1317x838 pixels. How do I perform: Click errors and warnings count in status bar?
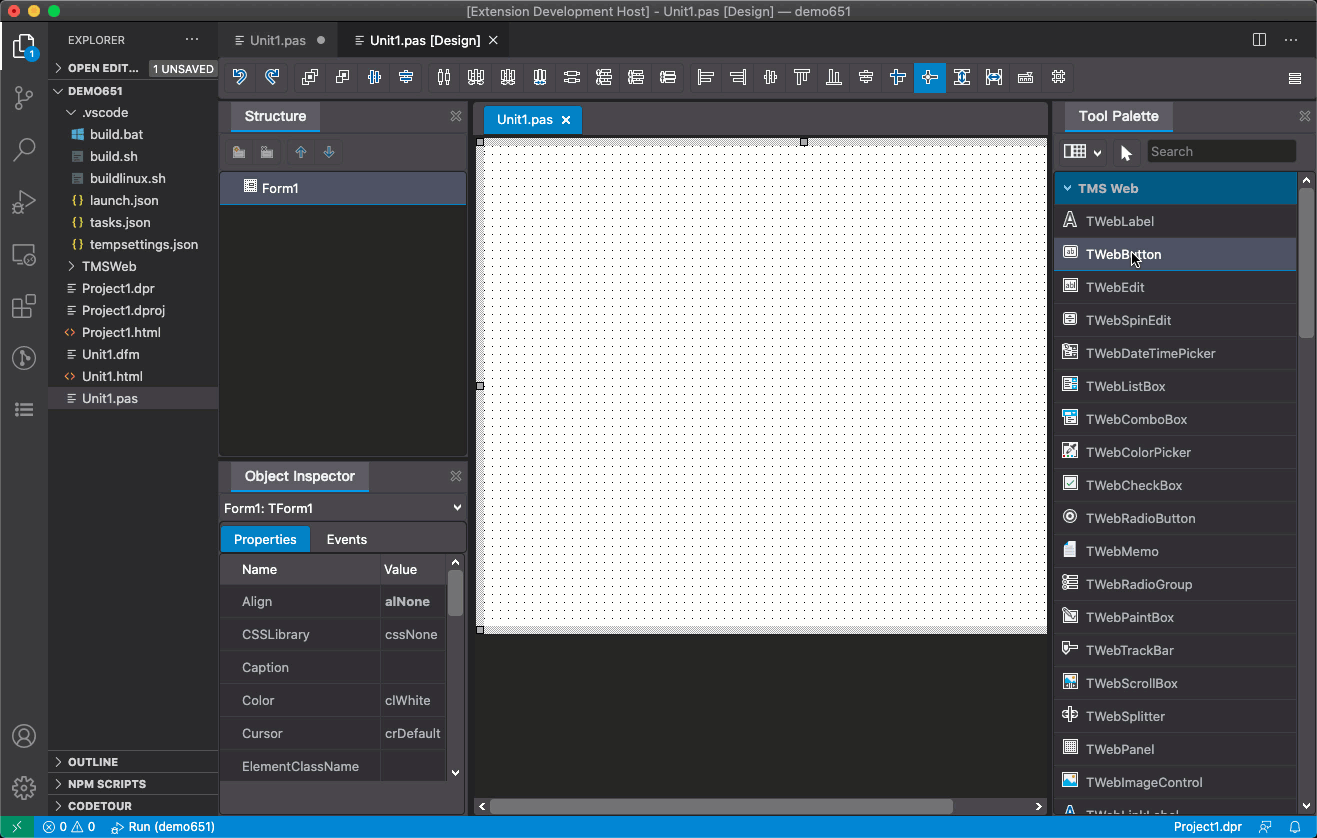(x=69, y=827)
